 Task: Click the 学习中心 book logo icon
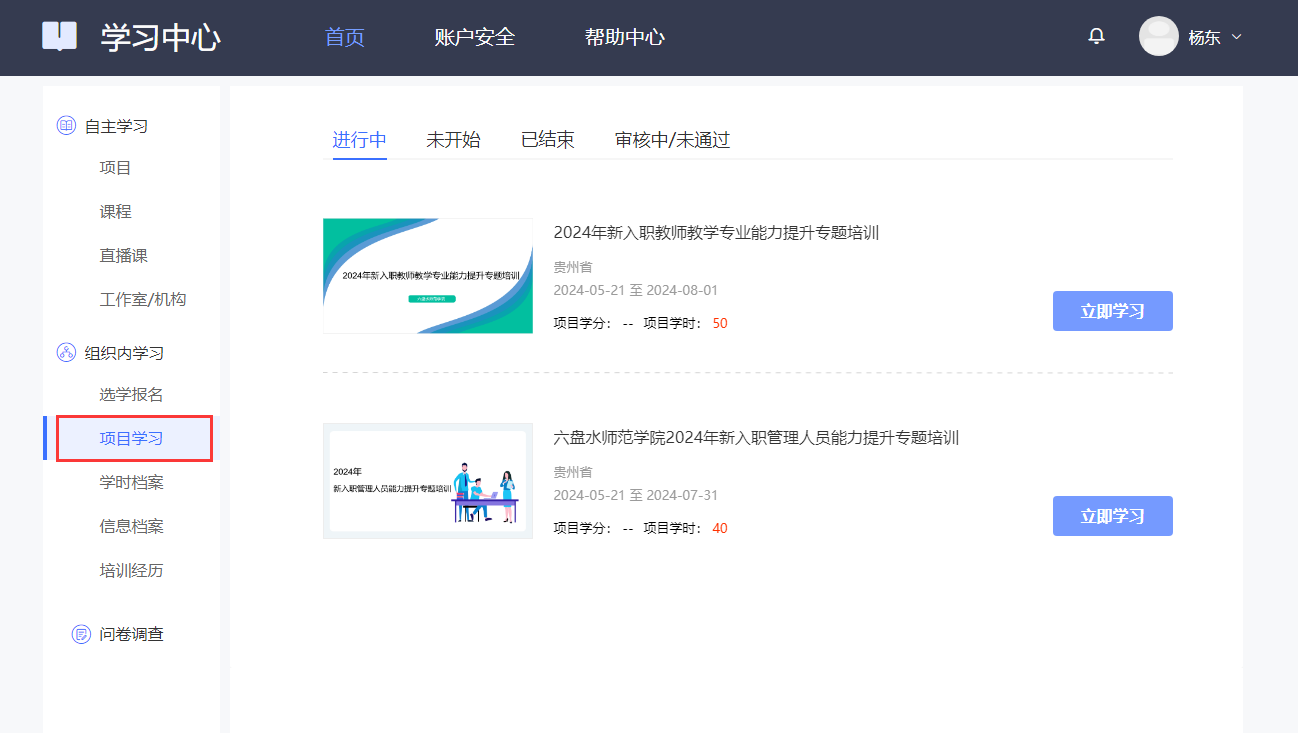59,37
